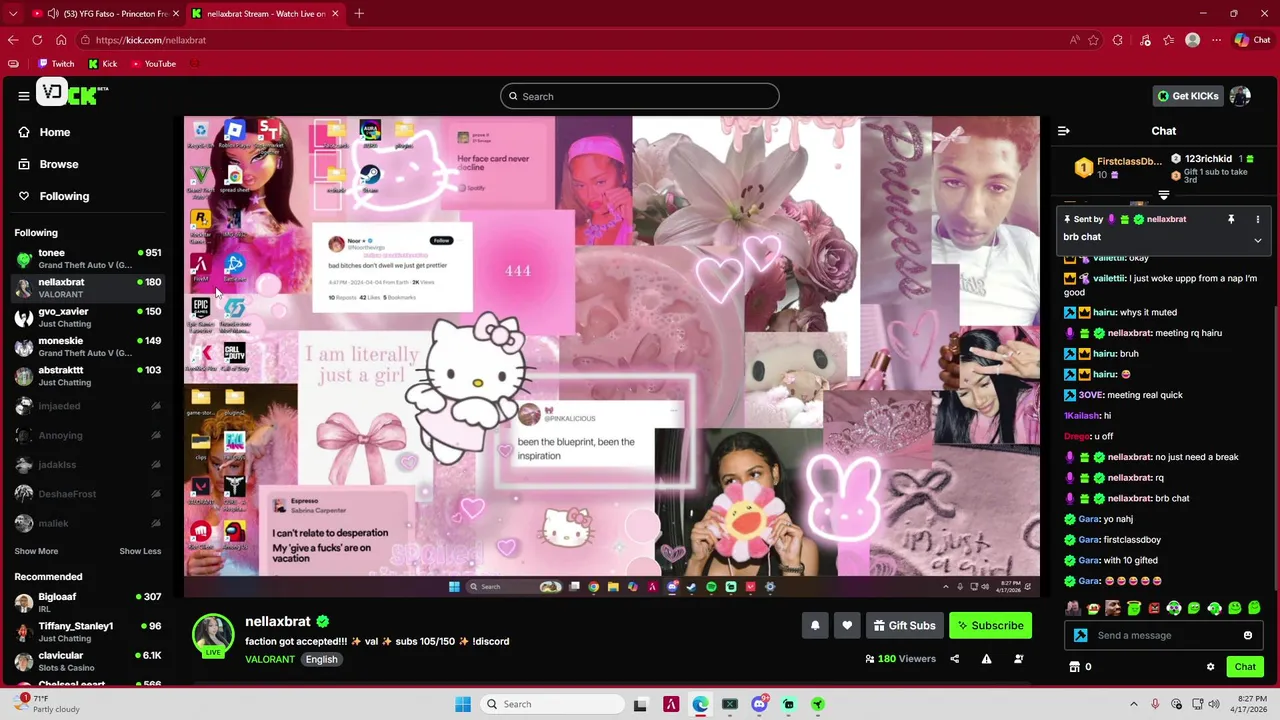This screenshot has width=1280, height=720.
Task: Open the Kick sidebar hamburger menu
Action: point(24,96)
